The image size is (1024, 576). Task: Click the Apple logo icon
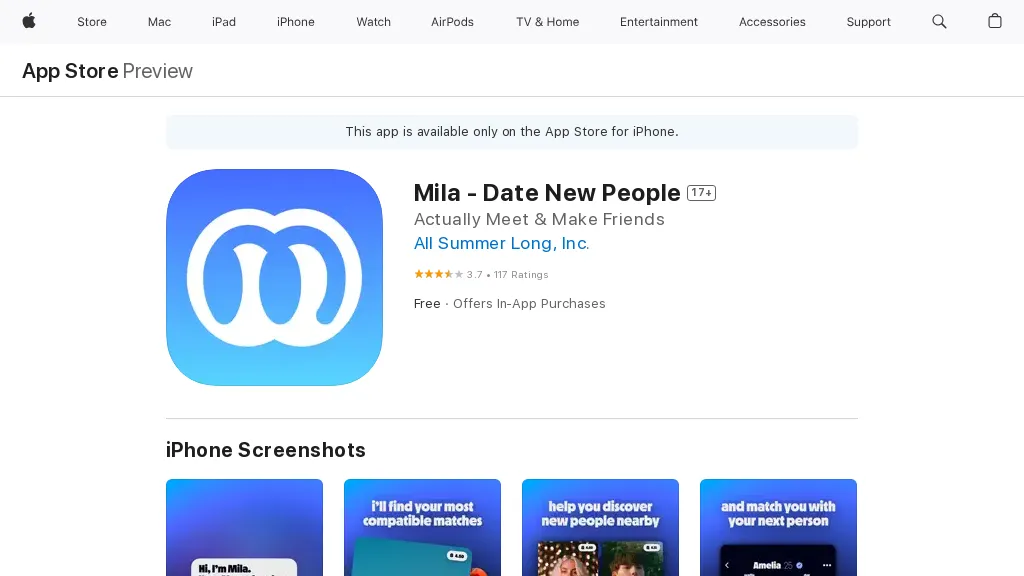pos(29,22)
